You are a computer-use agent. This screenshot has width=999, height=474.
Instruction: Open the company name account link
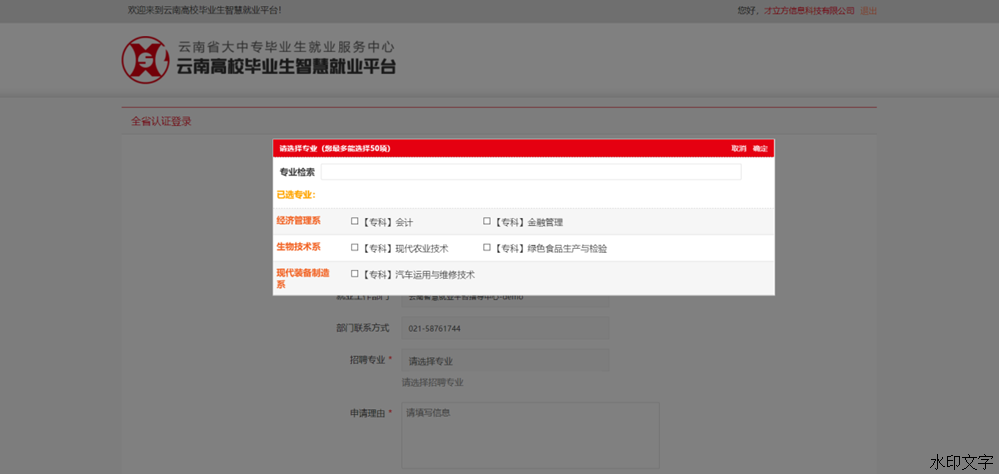tap(809, 11)
